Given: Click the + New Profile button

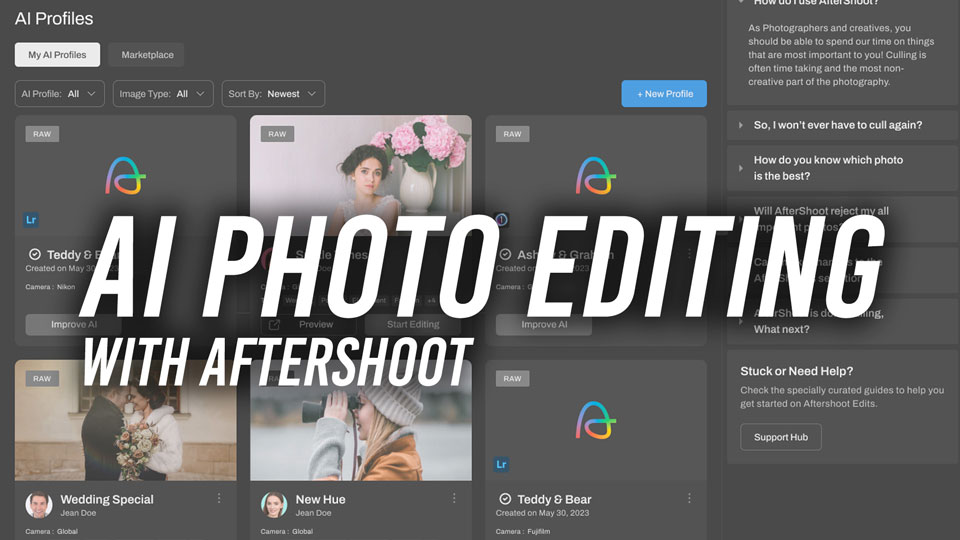Looking at the screenshot, I should pos(664,94).
